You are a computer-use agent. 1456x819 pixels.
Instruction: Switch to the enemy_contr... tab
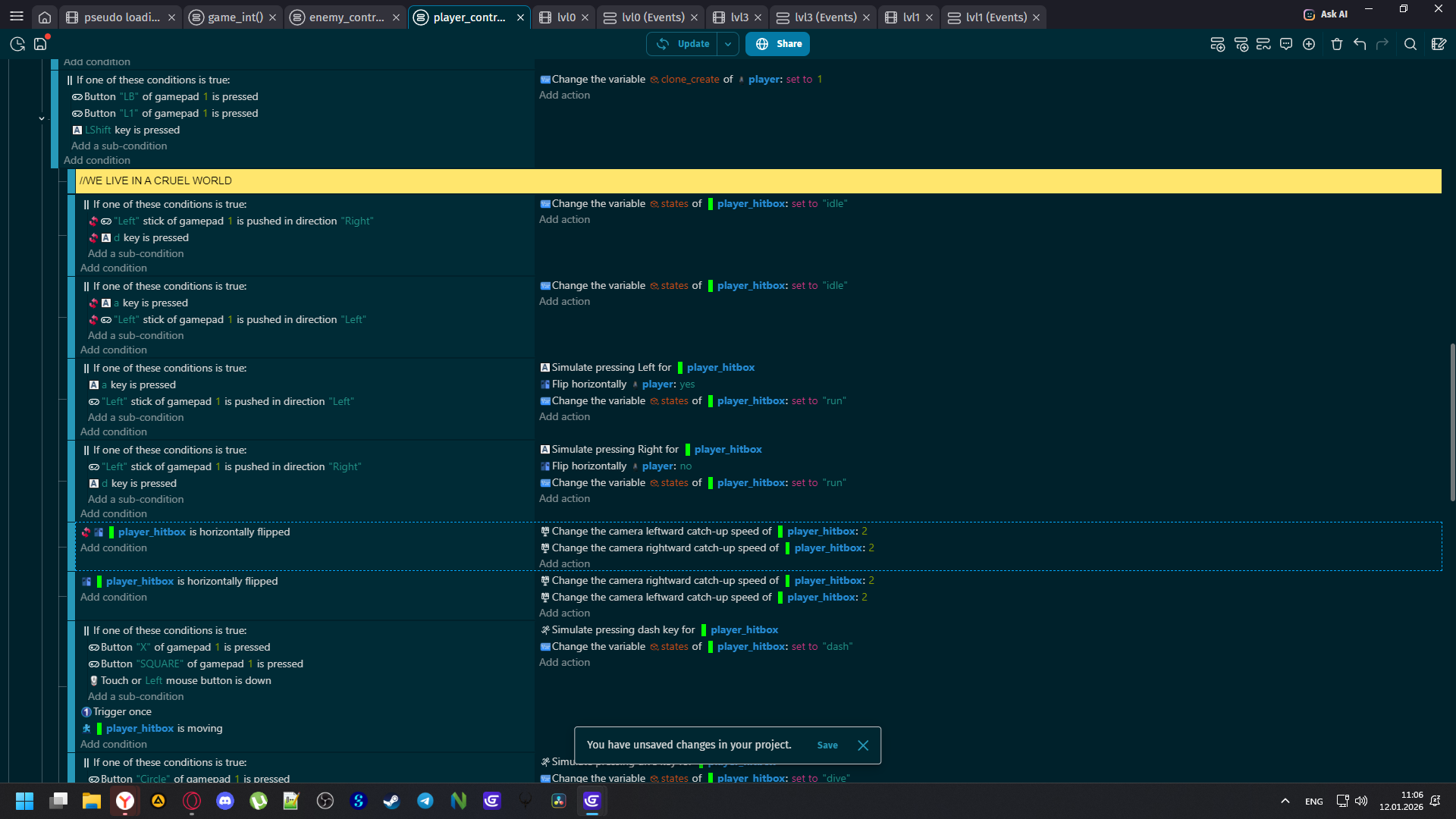pyautogui.click(x=346, y=17)
